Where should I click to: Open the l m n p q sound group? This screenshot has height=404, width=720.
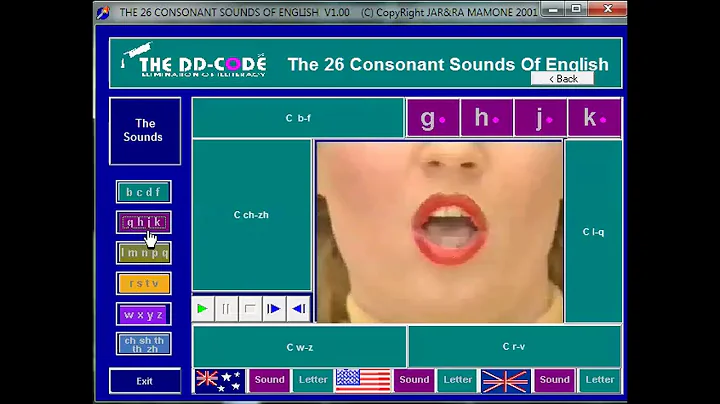pyautogui.click(x=144, y=253)
